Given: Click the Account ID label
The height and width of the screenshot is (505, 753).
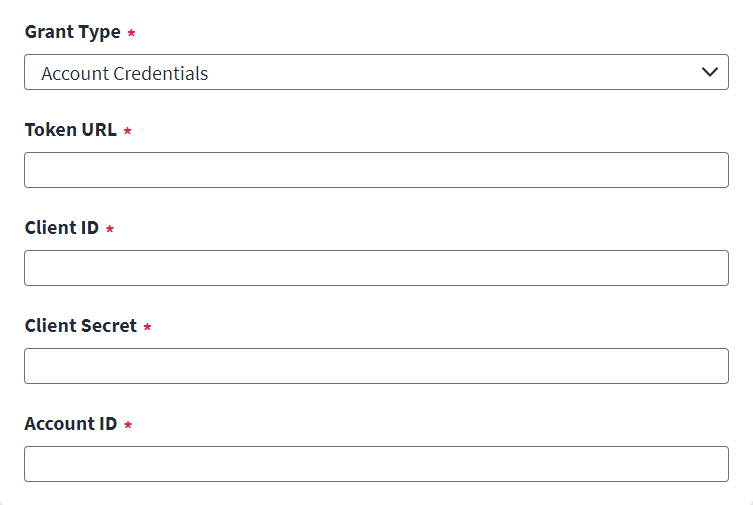Looking at the screenshot, I should coord(71,424).
